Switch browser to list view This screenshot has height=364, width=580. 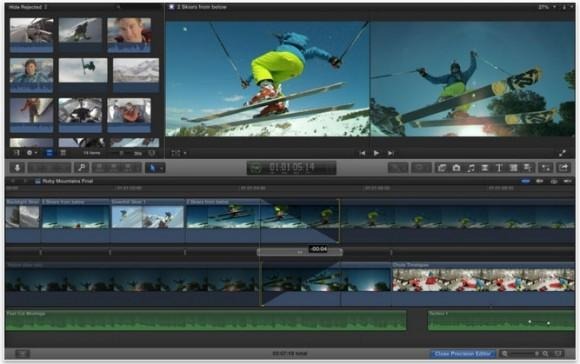(x=63, y=153)
